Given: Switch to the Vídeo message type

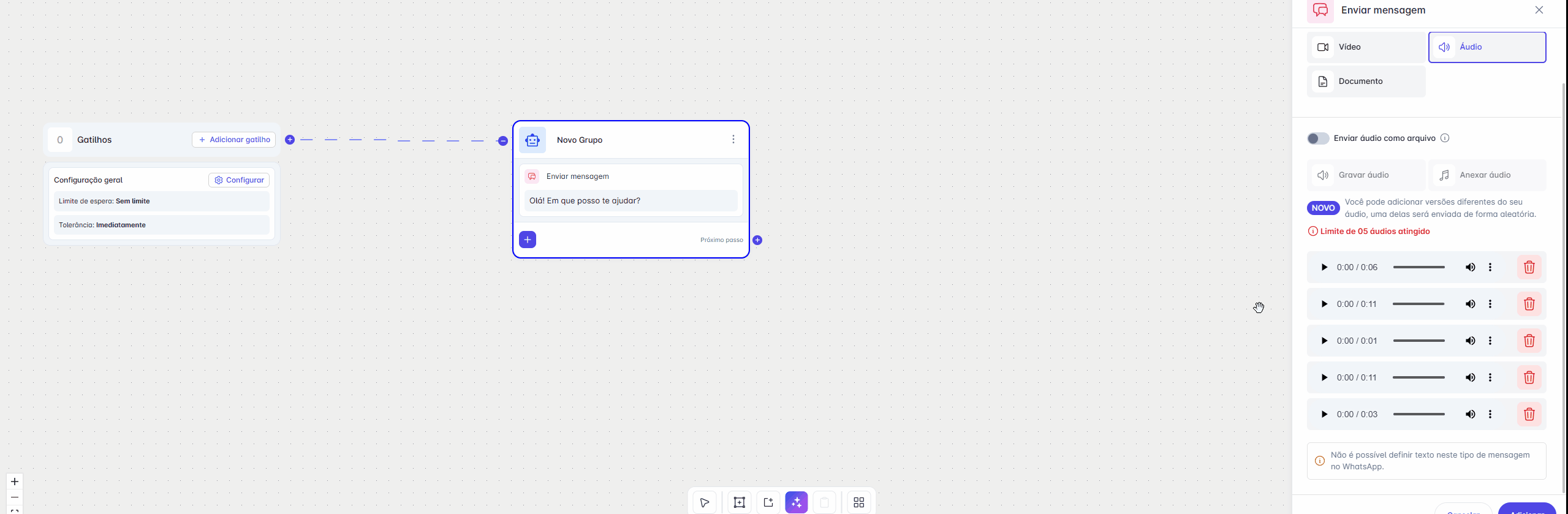Looking at the screenshot, I should pos(1366,47).
